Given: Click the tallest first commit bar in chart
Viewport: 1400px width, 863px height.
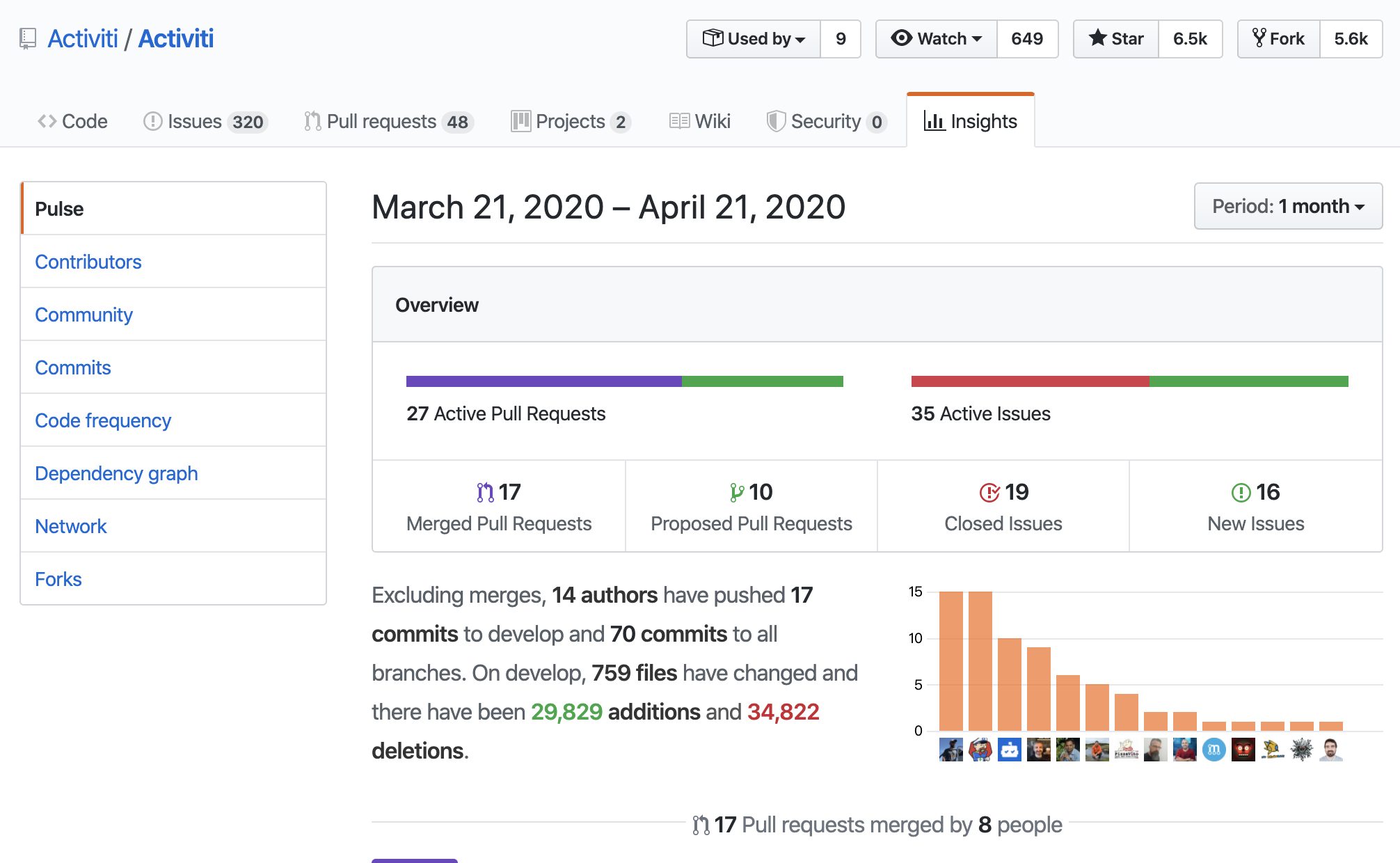Looking at the screenshot, I should [x=950, y=660].
